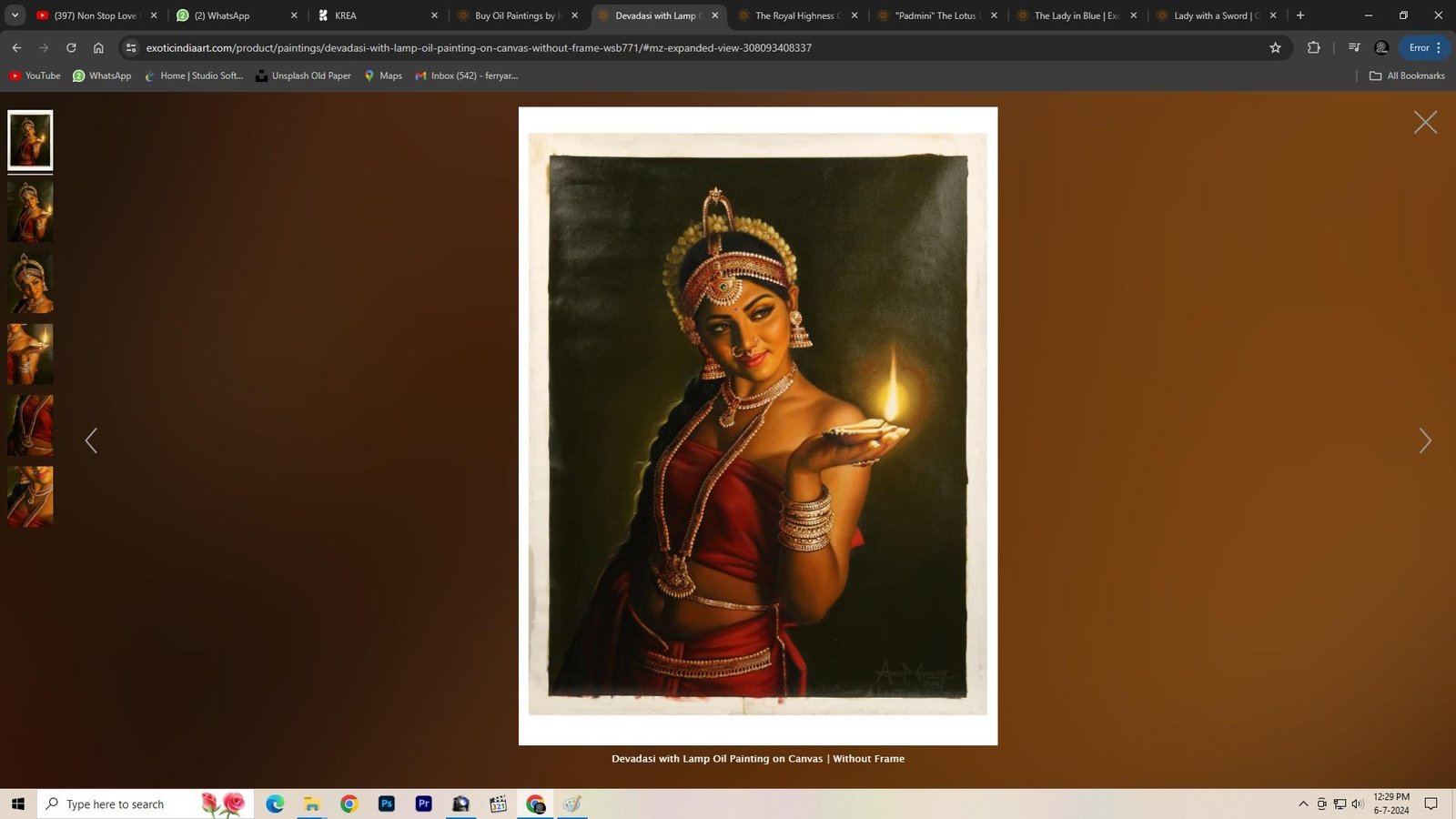
Task: Close the expanded image view
Action: tap(1425, 123)
